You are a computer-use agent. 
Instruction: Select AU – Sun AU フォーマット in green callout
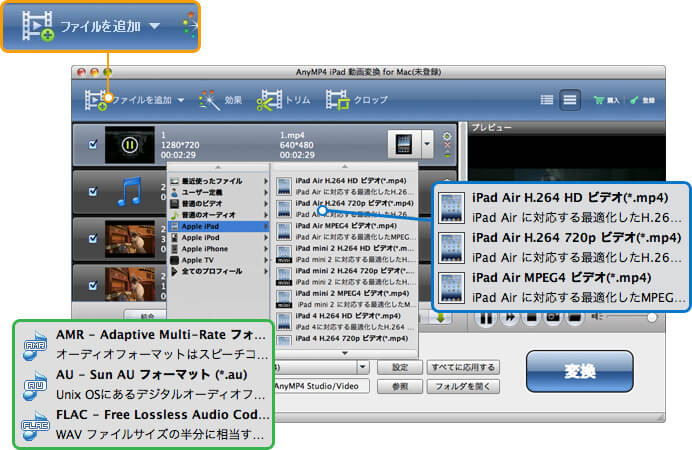click(x=152, y=375)
